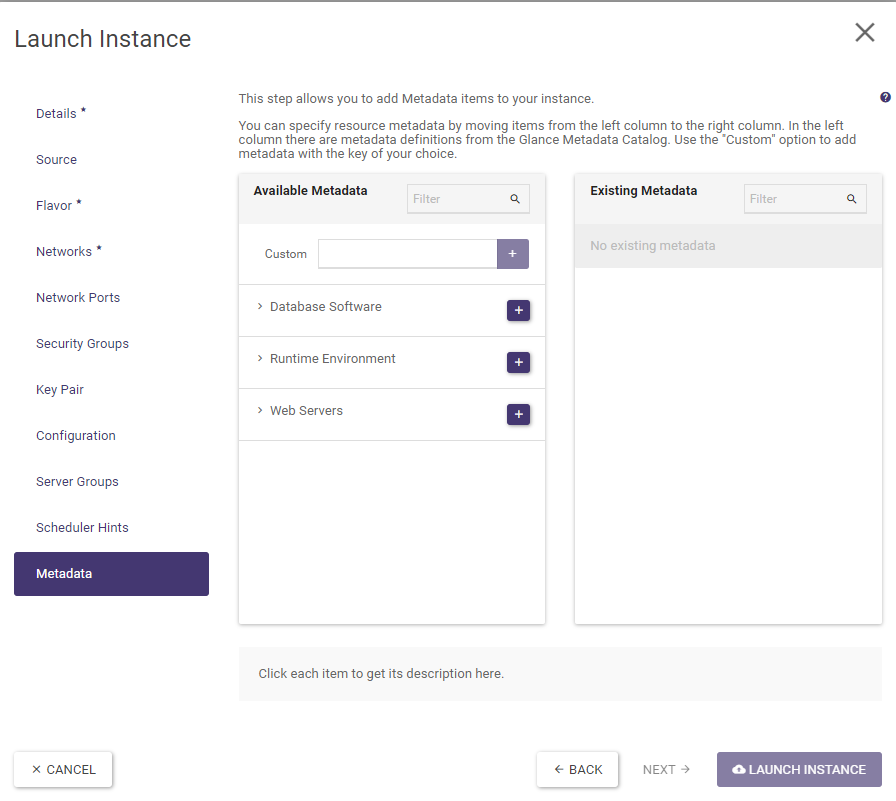Viewport: 896px width, 801px height.
Task: Close the Launch Instance dialog
Action: tap(864, 33)
